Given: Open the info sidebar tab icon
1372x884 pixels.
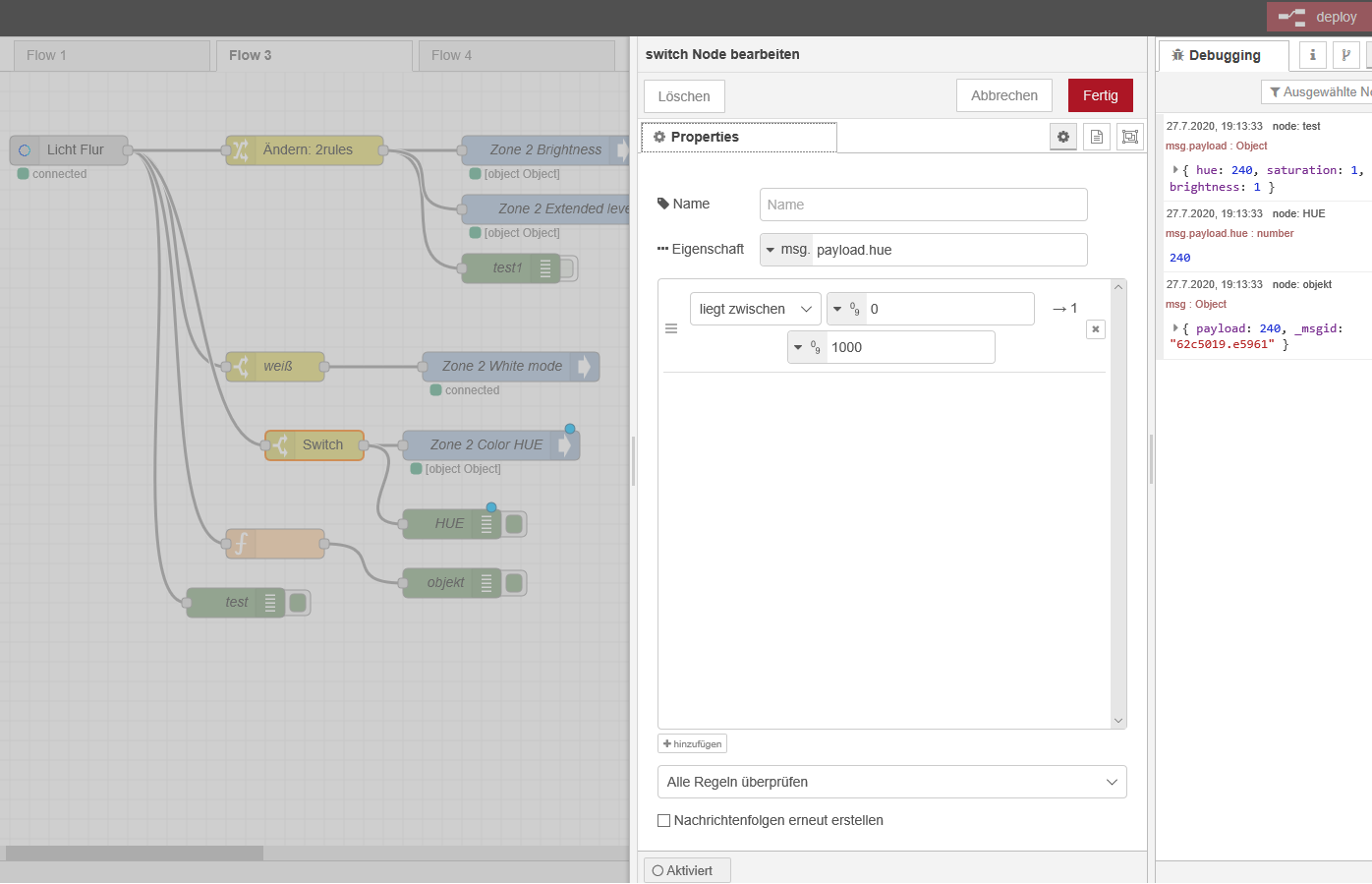Looking at the screenshot, I should point(1313,55).
